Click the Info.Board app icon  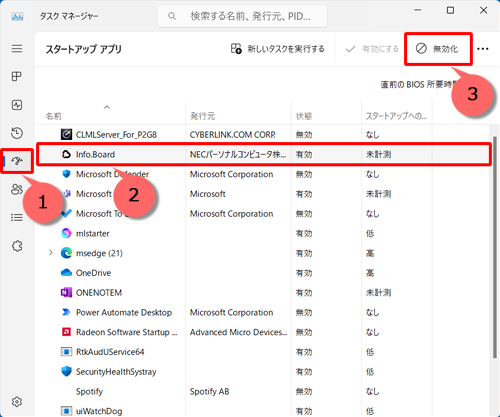[66, 154]
